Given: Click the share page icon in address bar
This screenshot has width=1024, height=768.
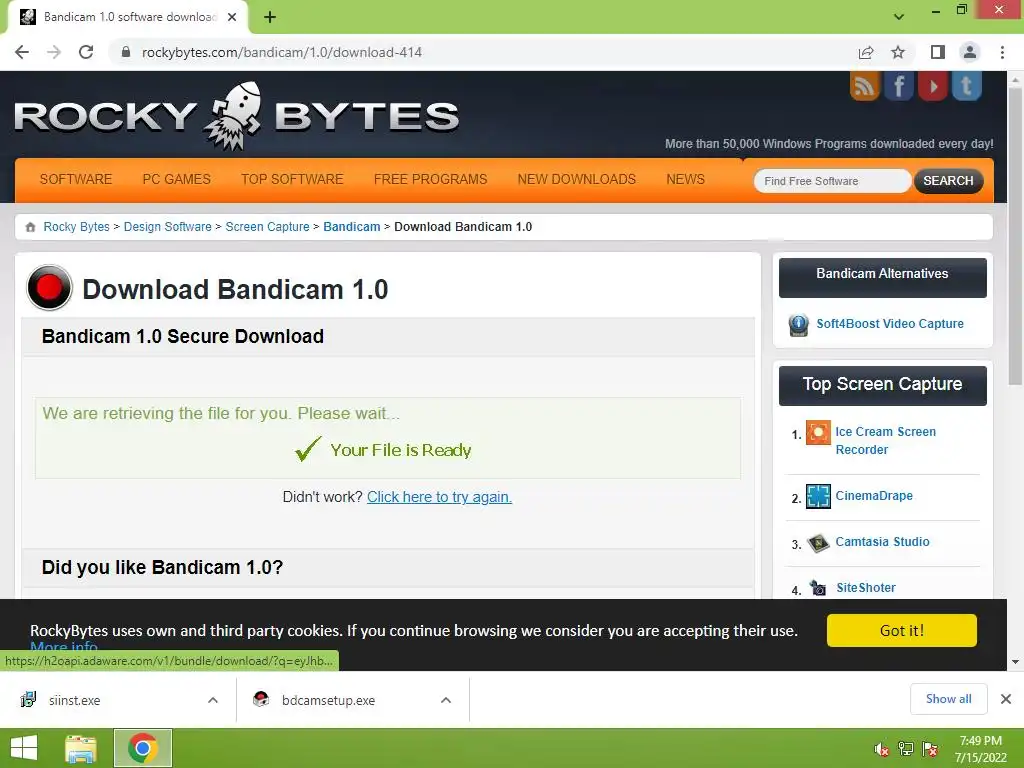Looking at the screenshot, I should (866, 52).
